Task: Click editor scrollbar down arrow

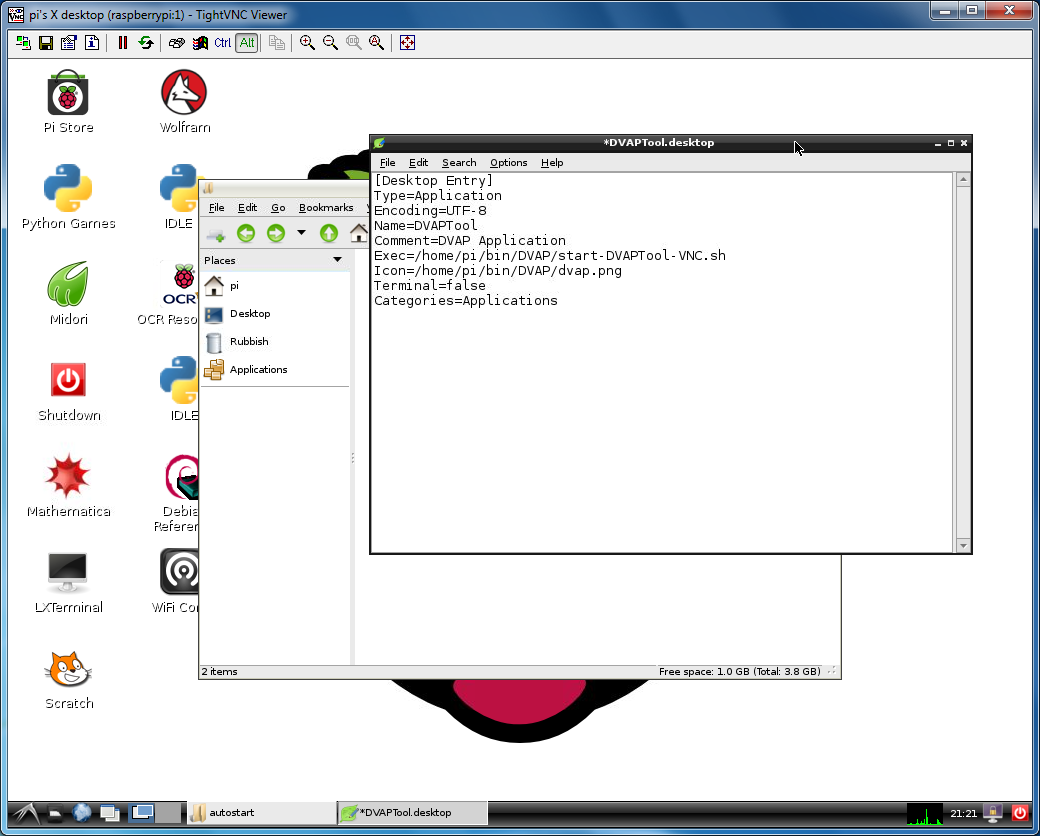Action: [963, 545]
